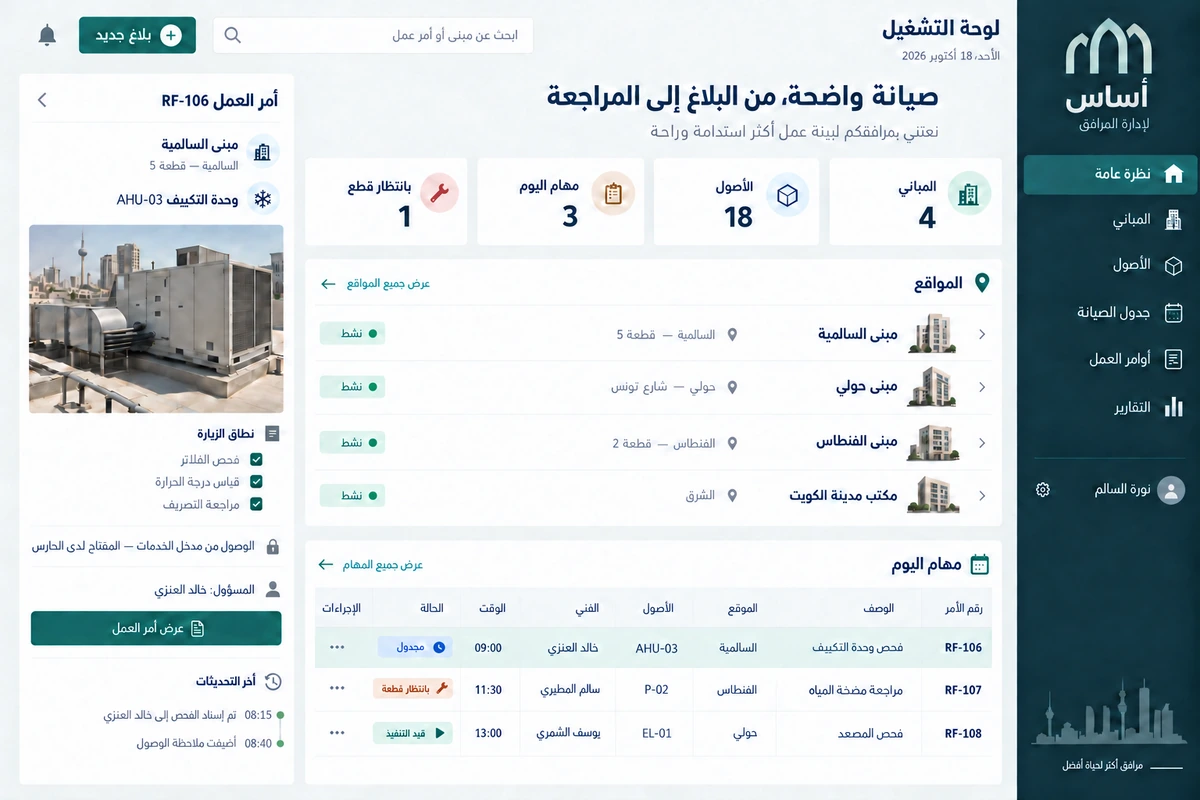
Task: Click the RF-107 order number
Action: tap(963, 690)
